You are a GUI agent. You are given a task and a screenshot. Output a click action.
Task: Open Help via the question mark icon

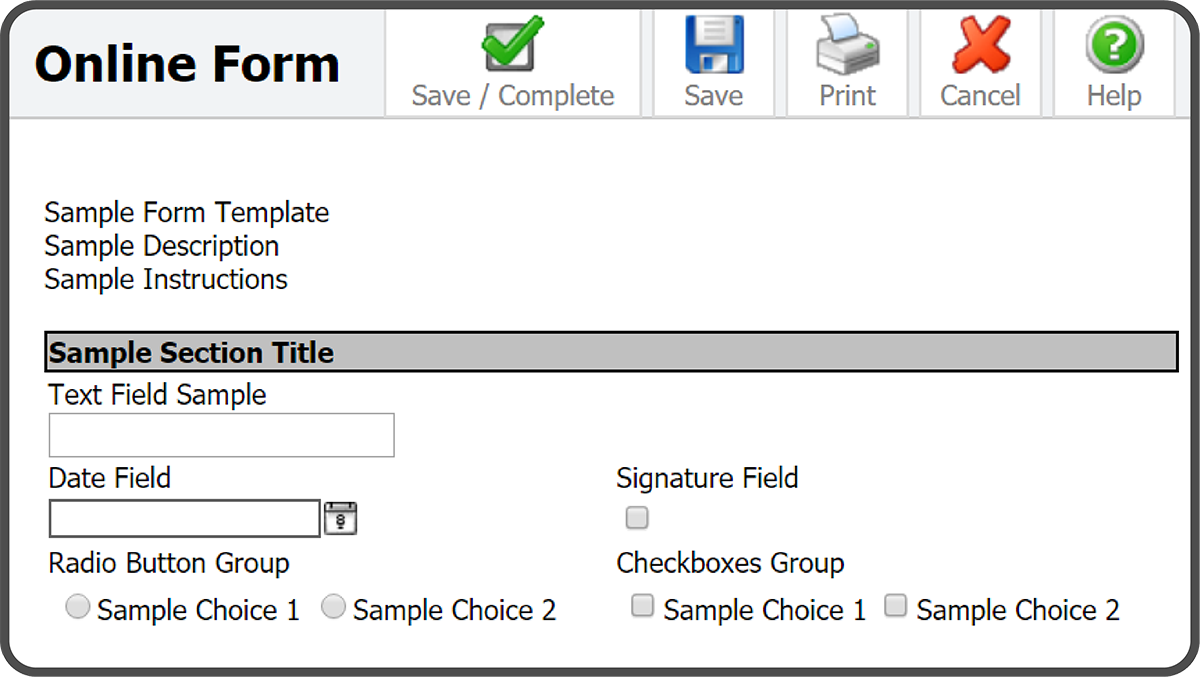pyautogui.click(x=1114, y=43)
